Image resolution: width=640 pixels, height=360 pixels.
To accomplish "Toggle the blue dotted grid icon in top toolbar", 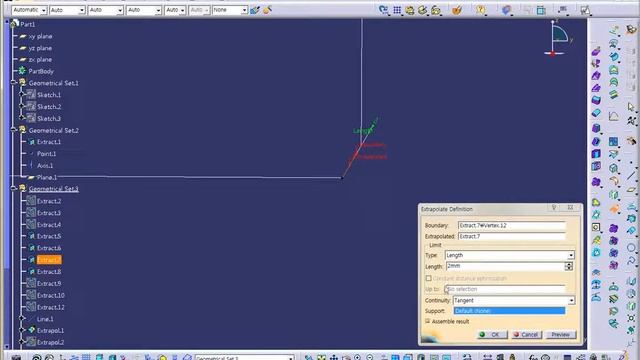I will (397, 10).
